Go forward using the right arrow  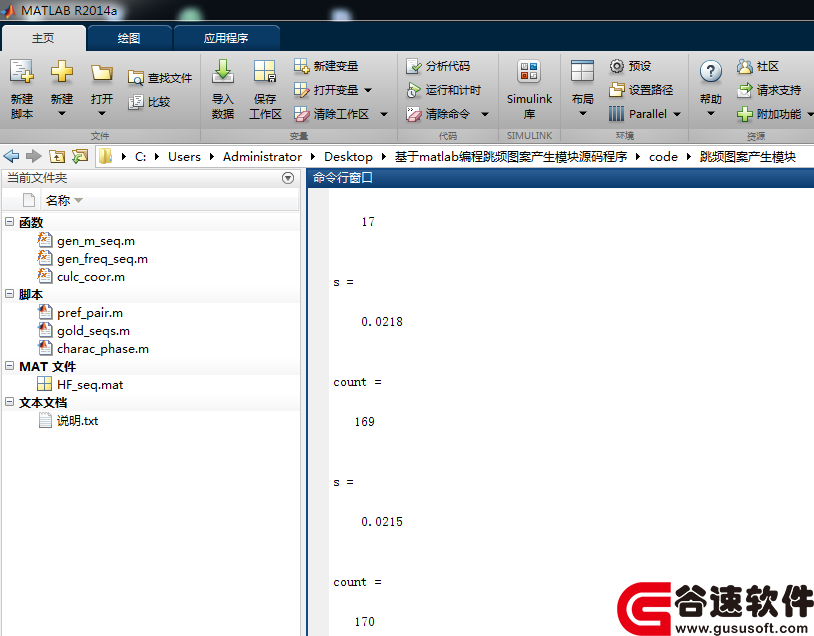pyautogui.click(x=34, y=156)
